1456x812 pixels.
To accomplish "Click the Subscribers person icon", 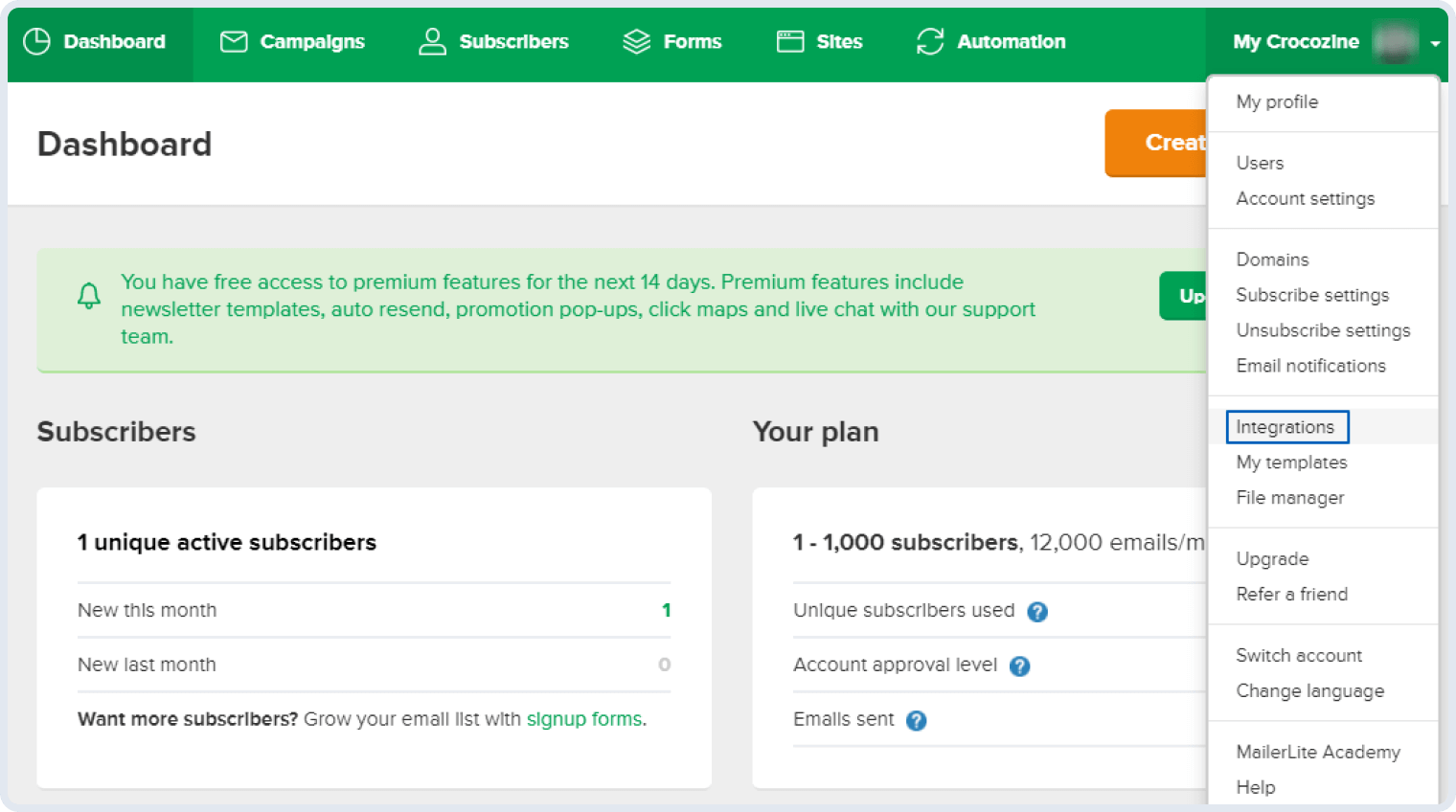I will coord(431,41).
